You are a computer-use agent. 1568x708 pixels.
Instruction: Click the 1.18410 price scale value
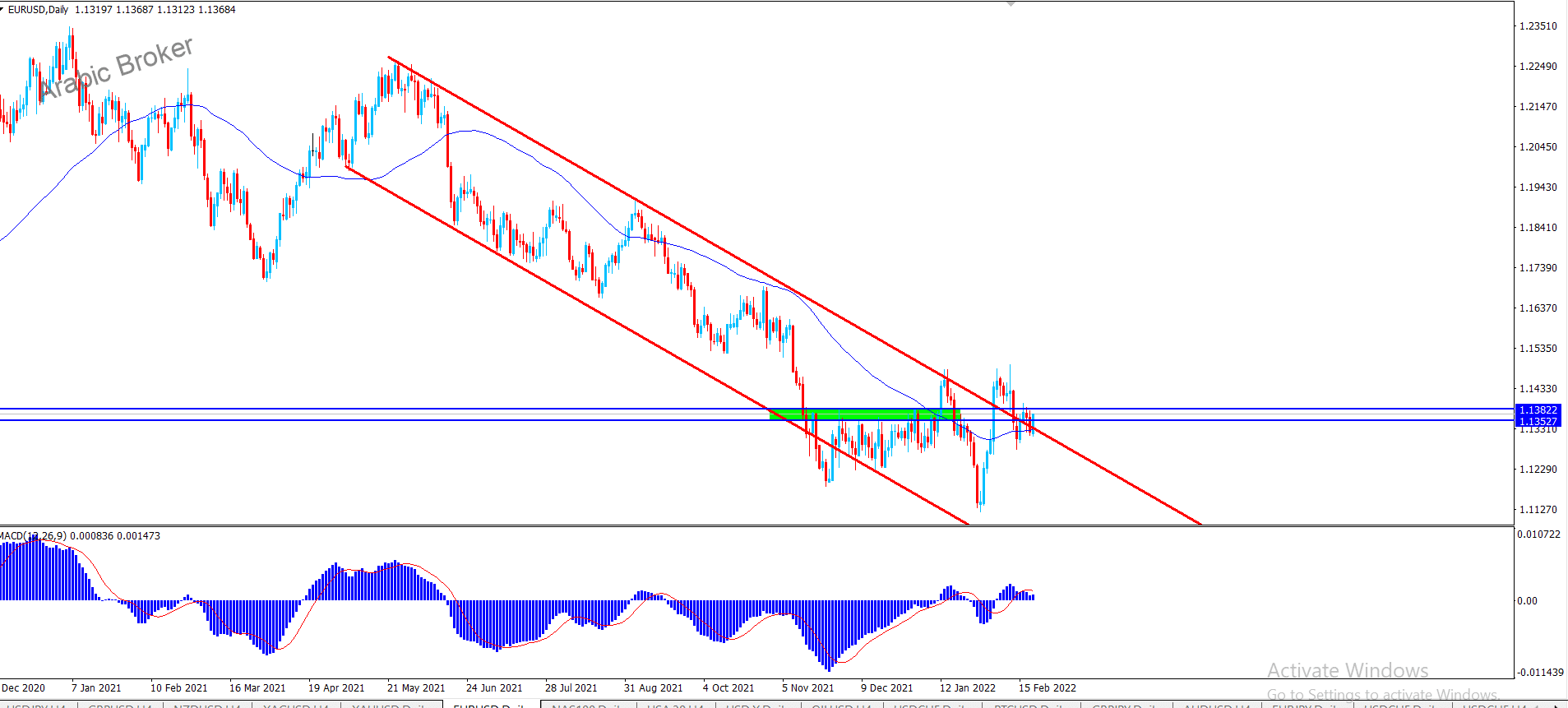coord(1538,228)
